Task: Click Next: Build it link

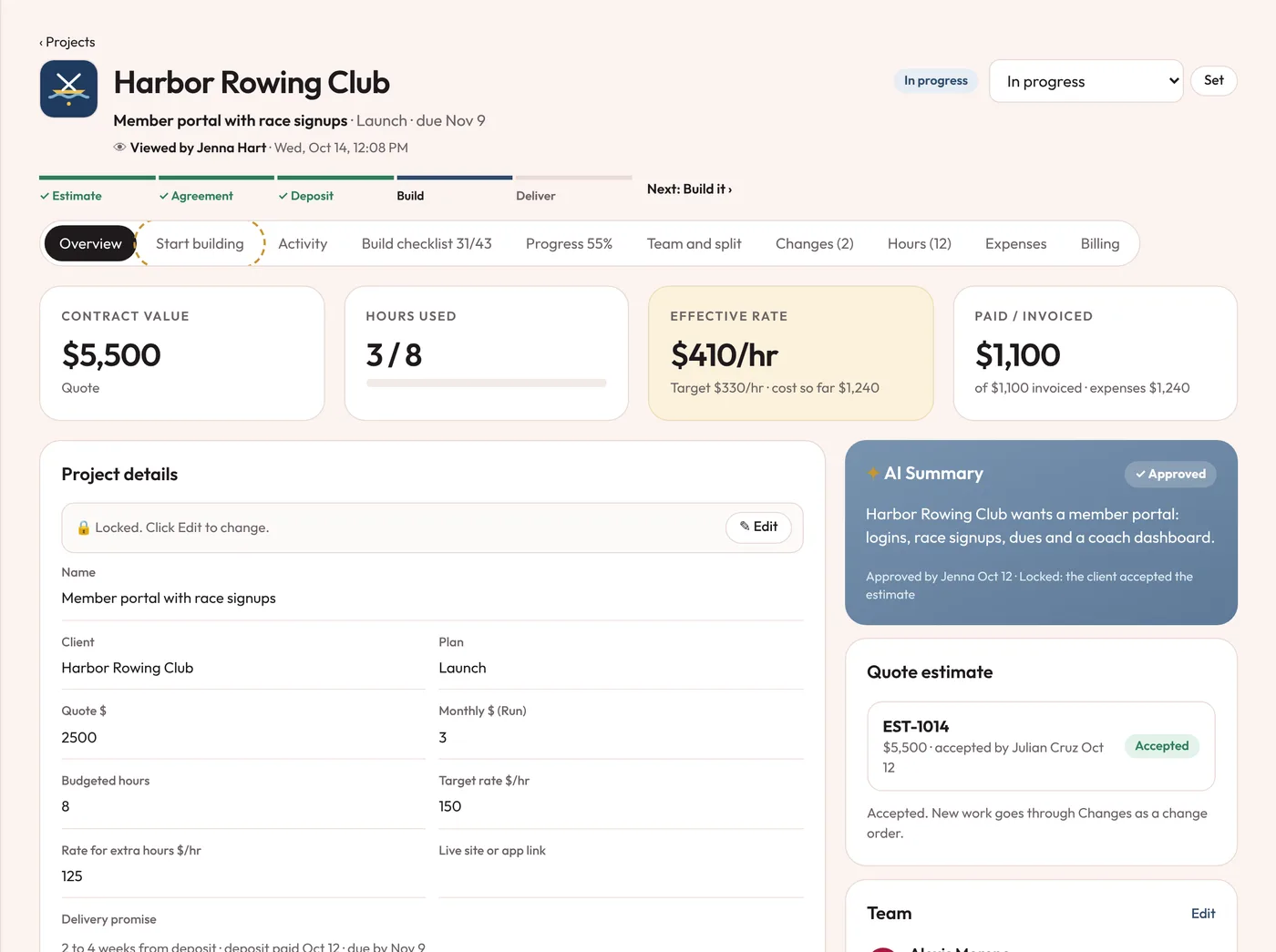Action: coord(689,189)
